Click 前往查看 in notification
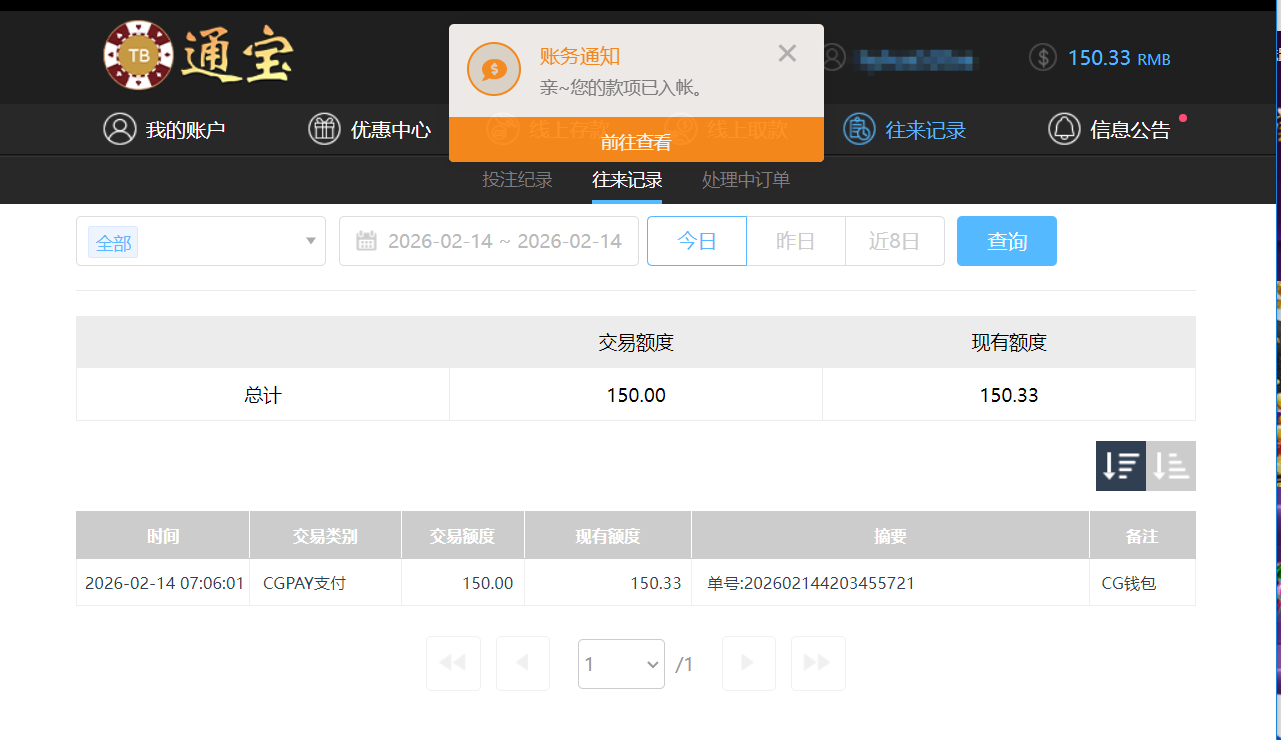Viewport: 1281px width, 740px height. click(636, 142)
